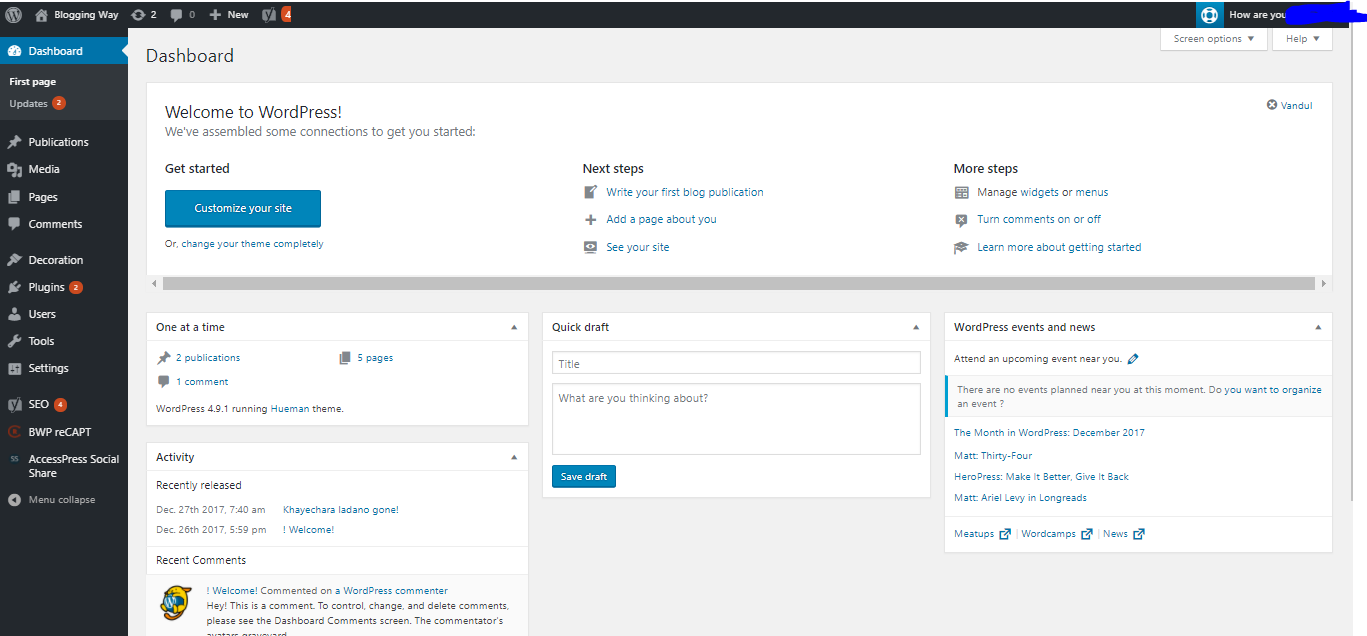Open the See your site link
This screenshot has width=1367, height=636.
pyautogui.click(x=638, y=247)
